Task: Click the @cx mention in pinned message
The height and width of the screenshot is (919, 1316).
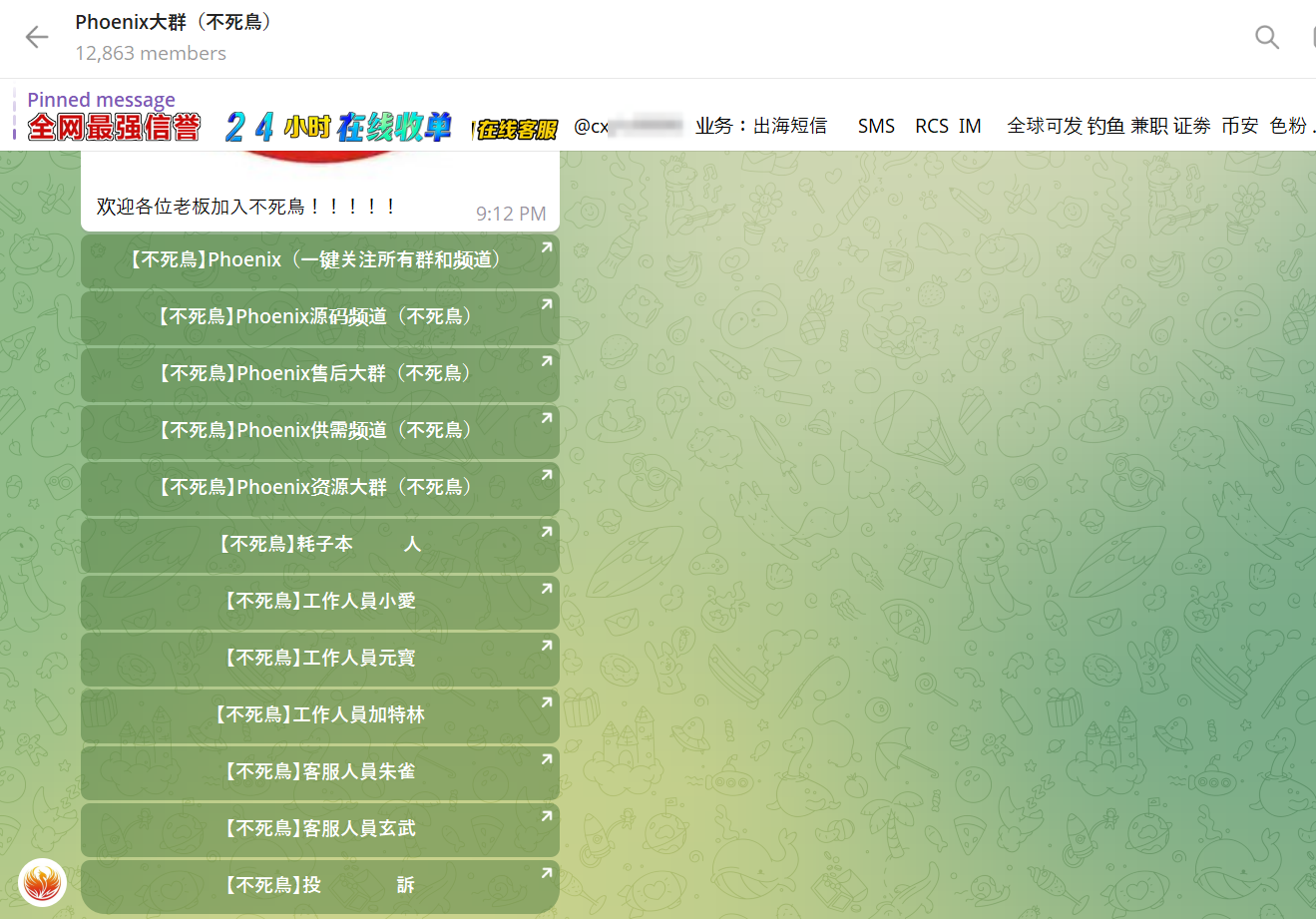Action: [x=627, y=127]
